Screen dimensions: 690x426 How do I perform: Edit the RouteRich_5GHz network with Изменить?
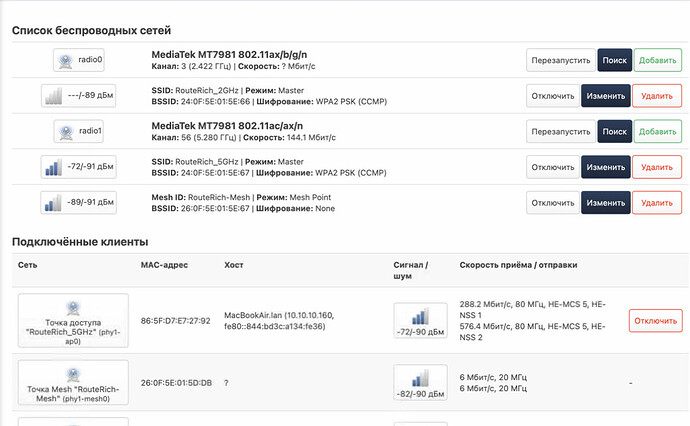[x=606, y=167]
